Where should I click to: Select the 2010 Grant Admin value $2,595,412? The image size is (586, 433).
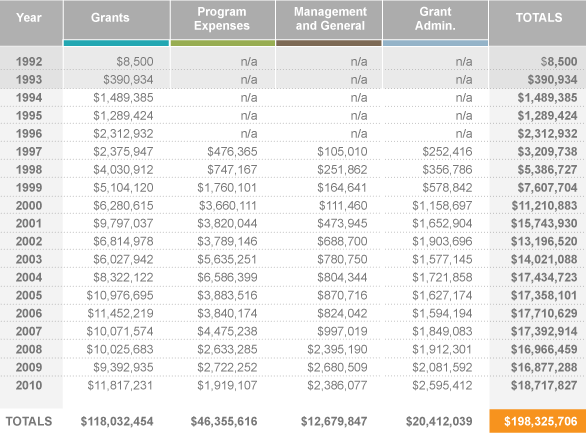coord(442,385)
